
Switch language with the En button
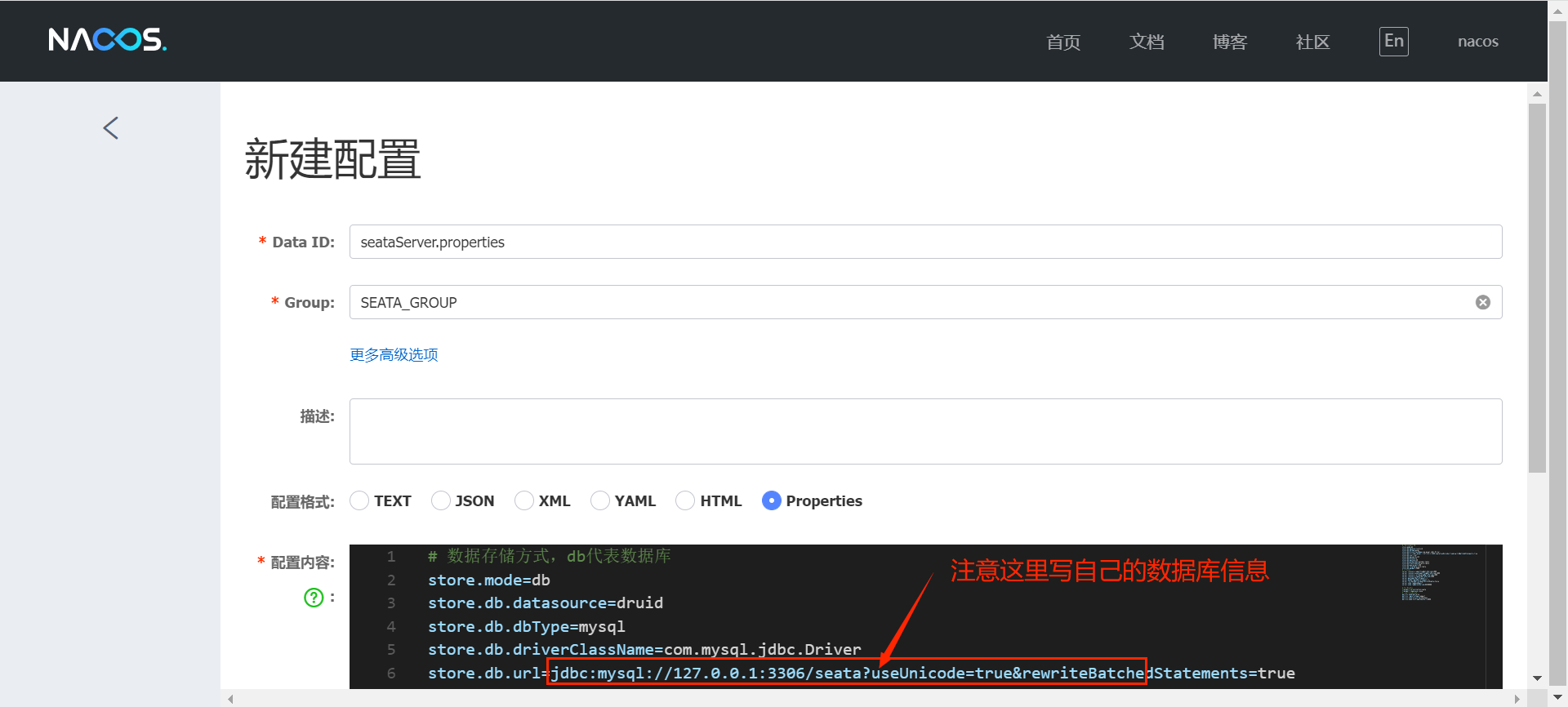point(1394,41)
